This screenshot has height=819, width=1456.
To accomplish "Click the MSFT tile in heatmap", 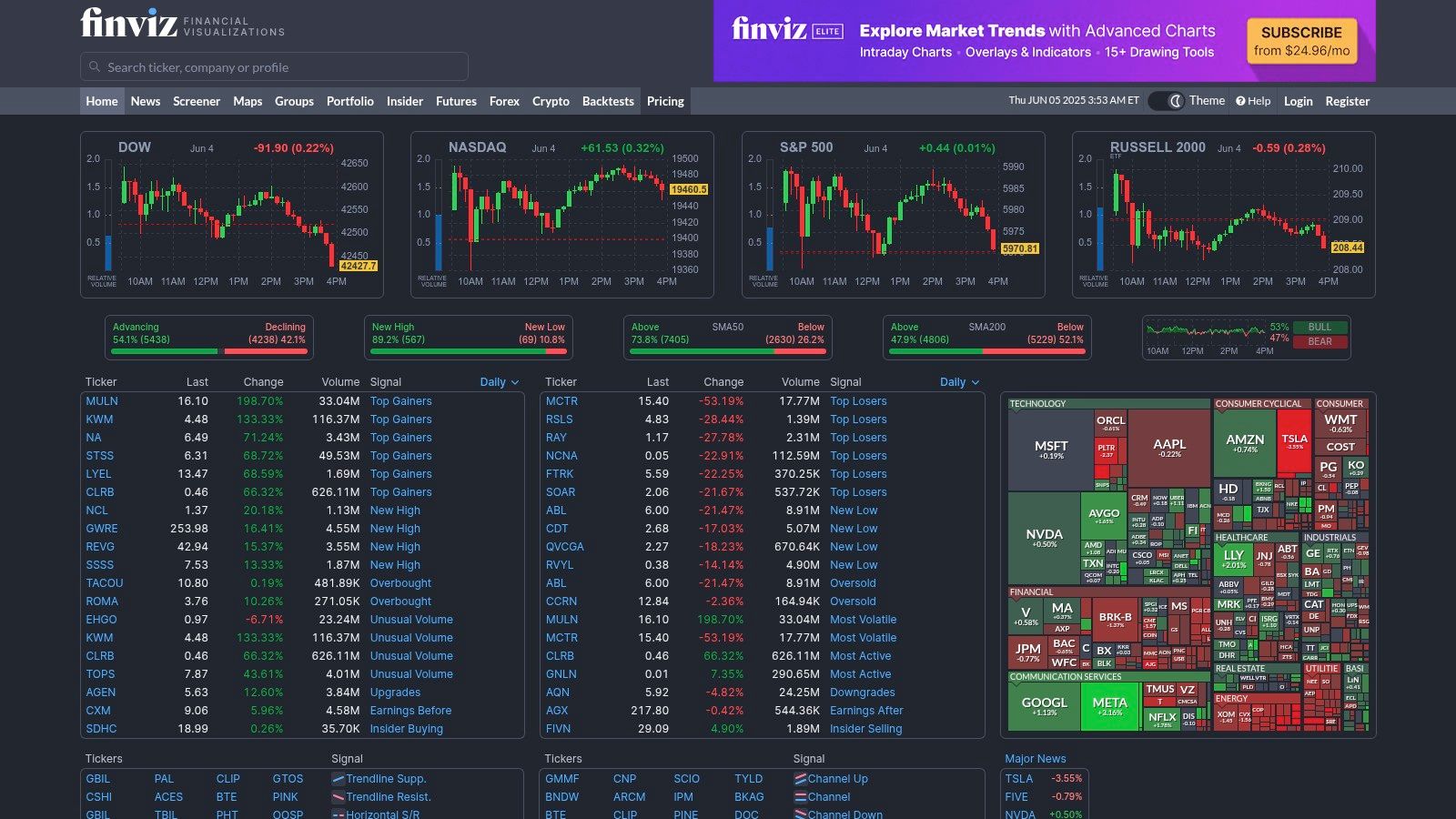I will (x=1051, y=450).
